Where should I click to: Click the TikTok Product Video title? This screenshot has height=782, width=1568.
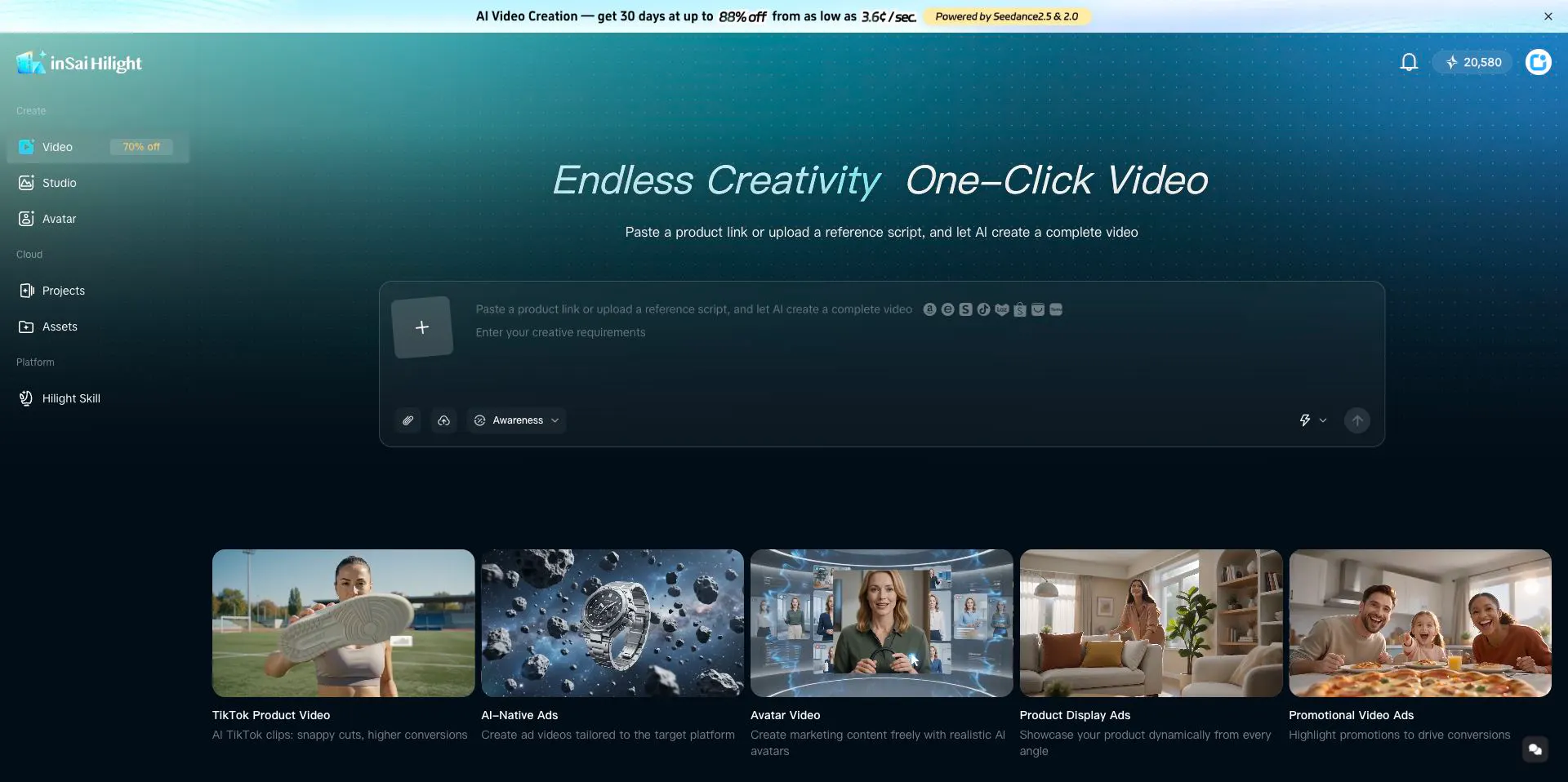pos(271,715)
